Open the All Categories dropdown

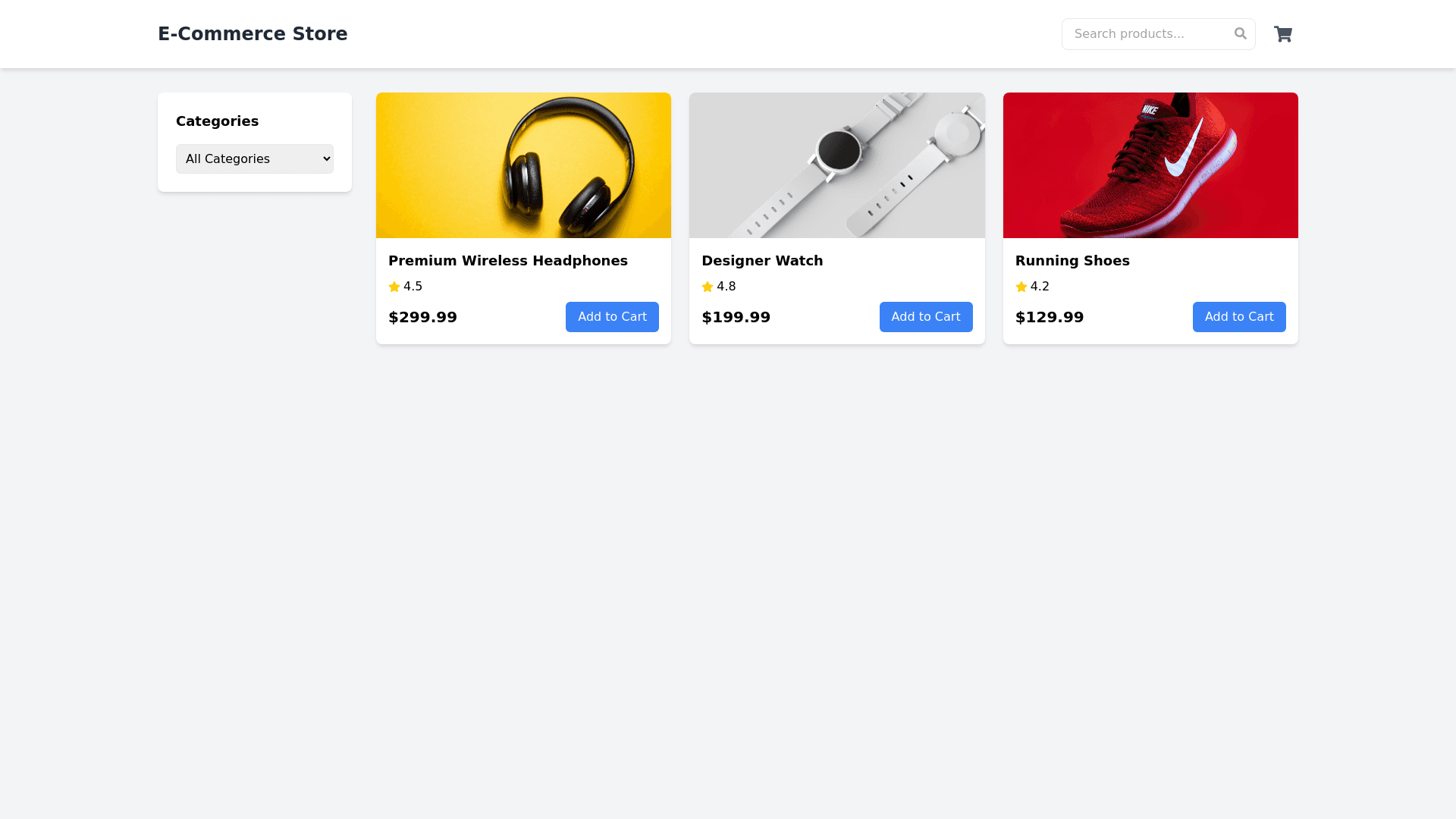click(255, 158)
